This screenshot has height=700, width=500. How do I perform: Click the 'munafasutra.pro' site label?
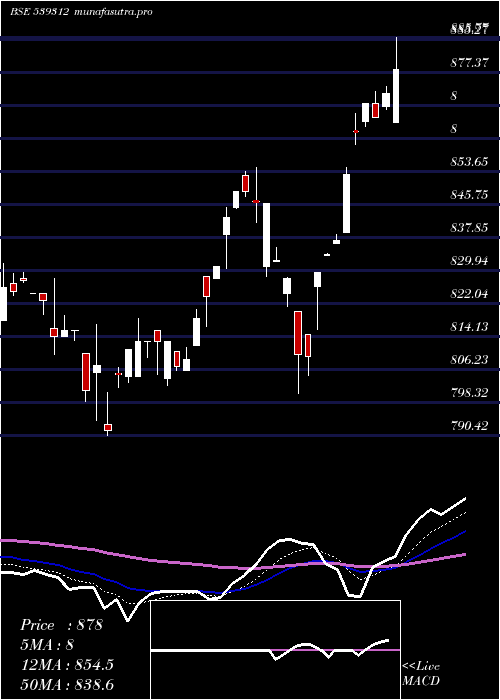[x=112, y=12]
